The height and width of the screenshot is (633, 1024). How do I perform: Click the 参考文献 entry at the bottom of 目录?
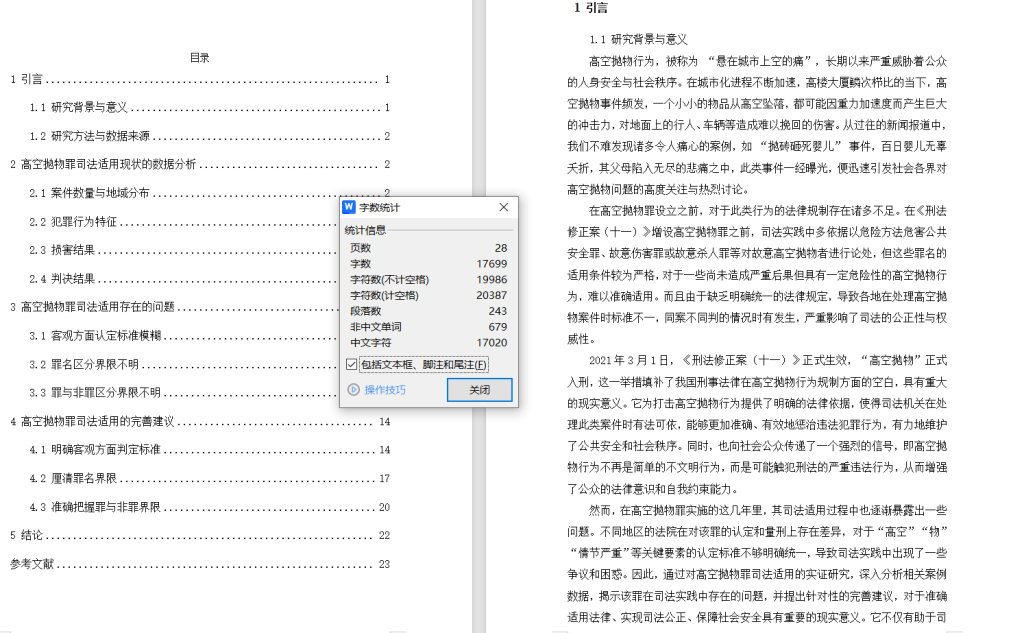pos(32,562)
